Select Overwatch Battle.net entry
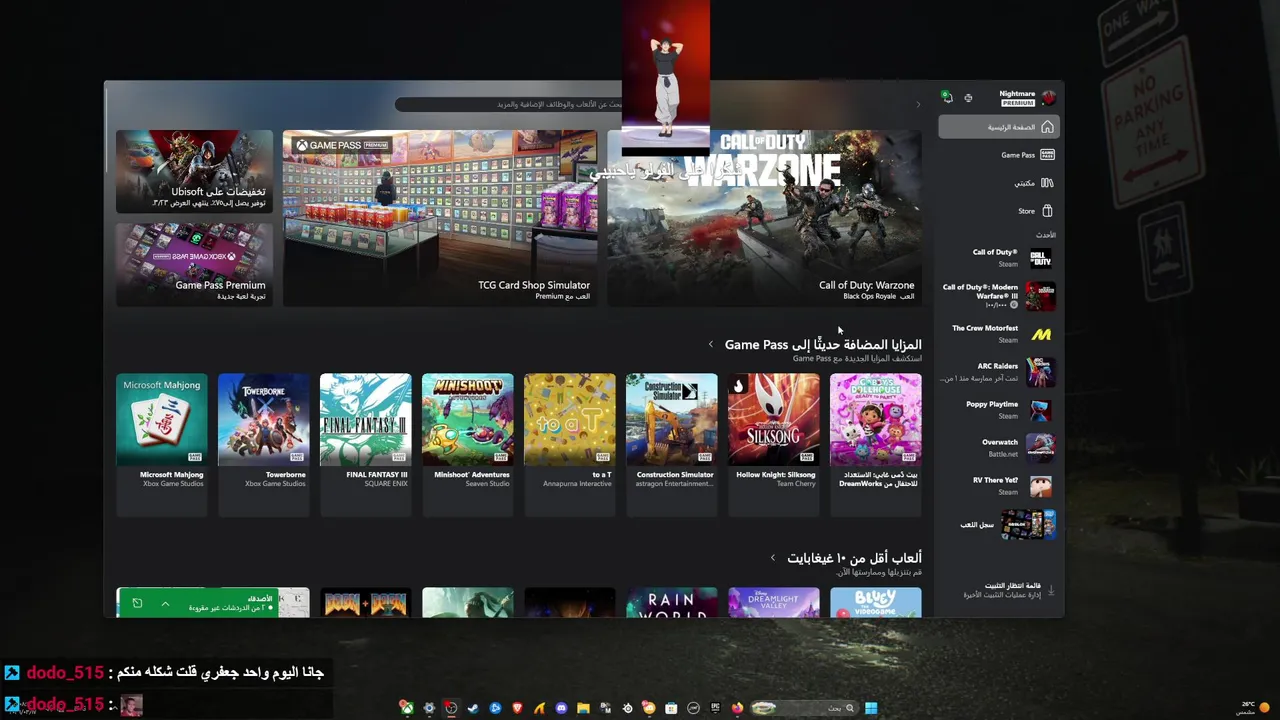Screen dimensions: 1280x720 [x=998, y=447]
